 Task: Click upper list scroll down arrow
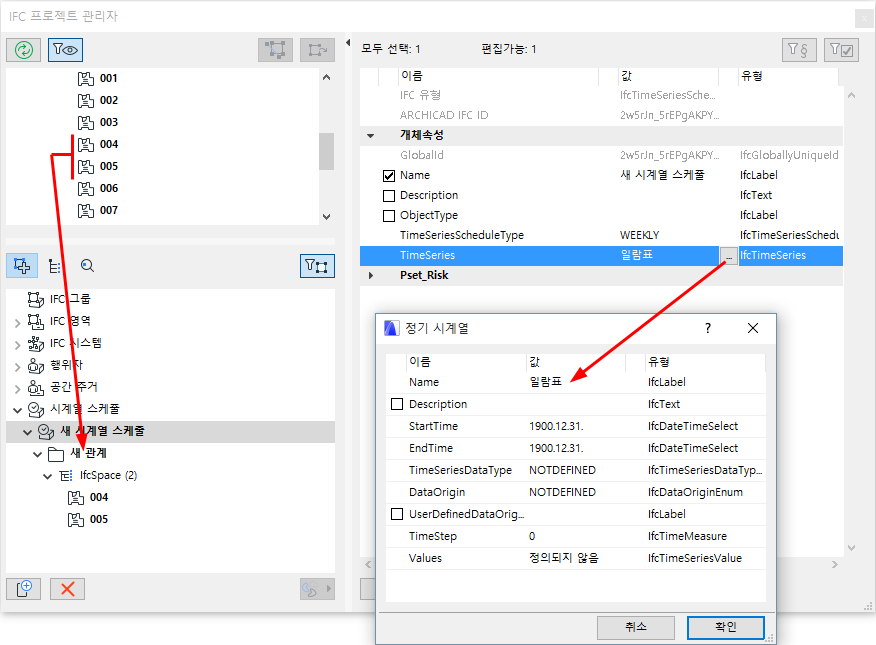point(327,217)
